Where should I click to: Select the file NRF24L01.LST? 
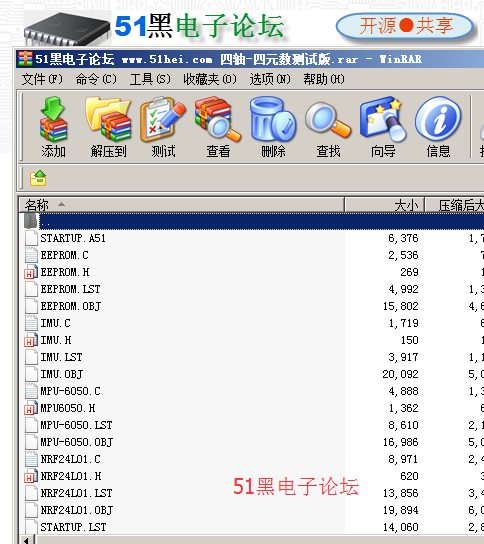point(76,493)
